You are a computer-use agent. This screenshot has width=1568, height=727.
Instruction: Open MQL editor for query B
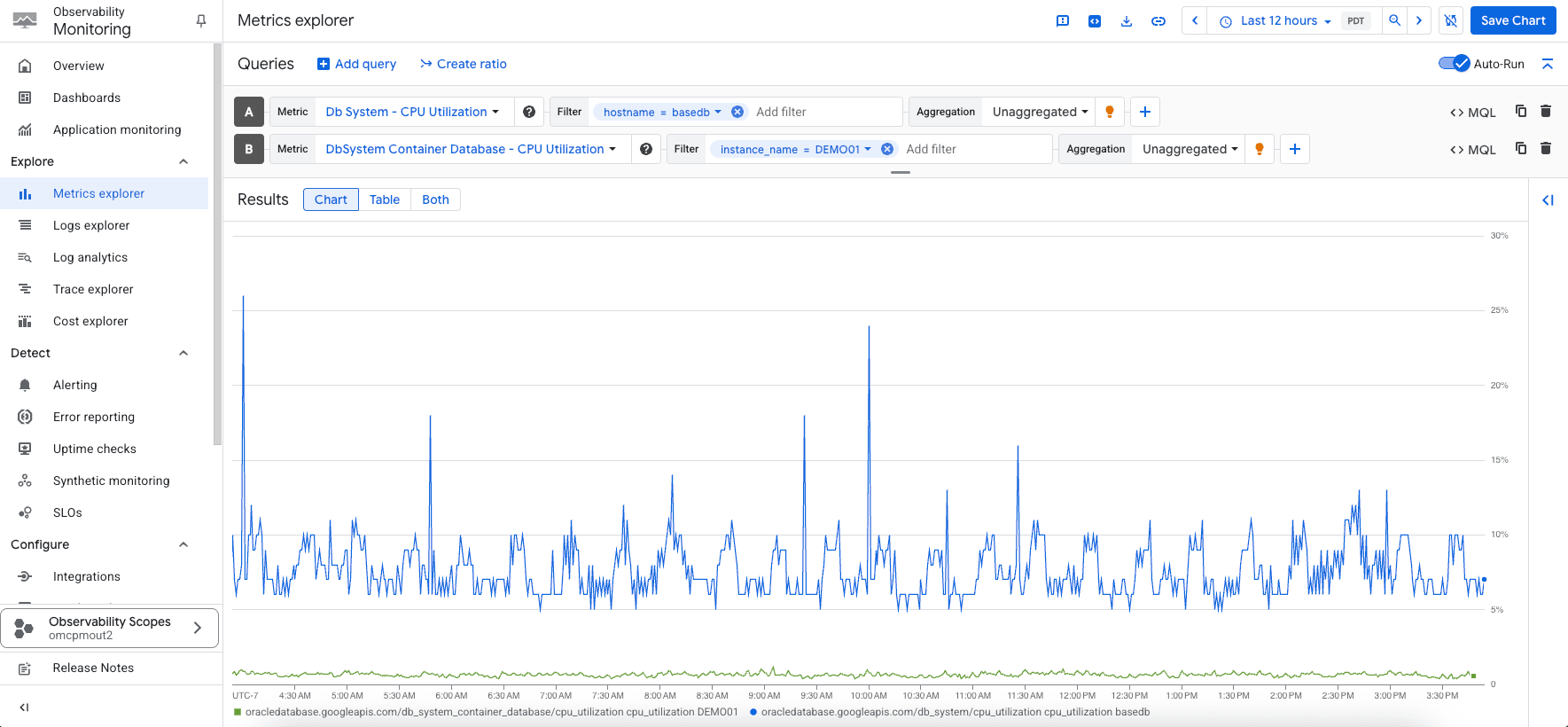pyautogui.click(x=1473, y=150)
